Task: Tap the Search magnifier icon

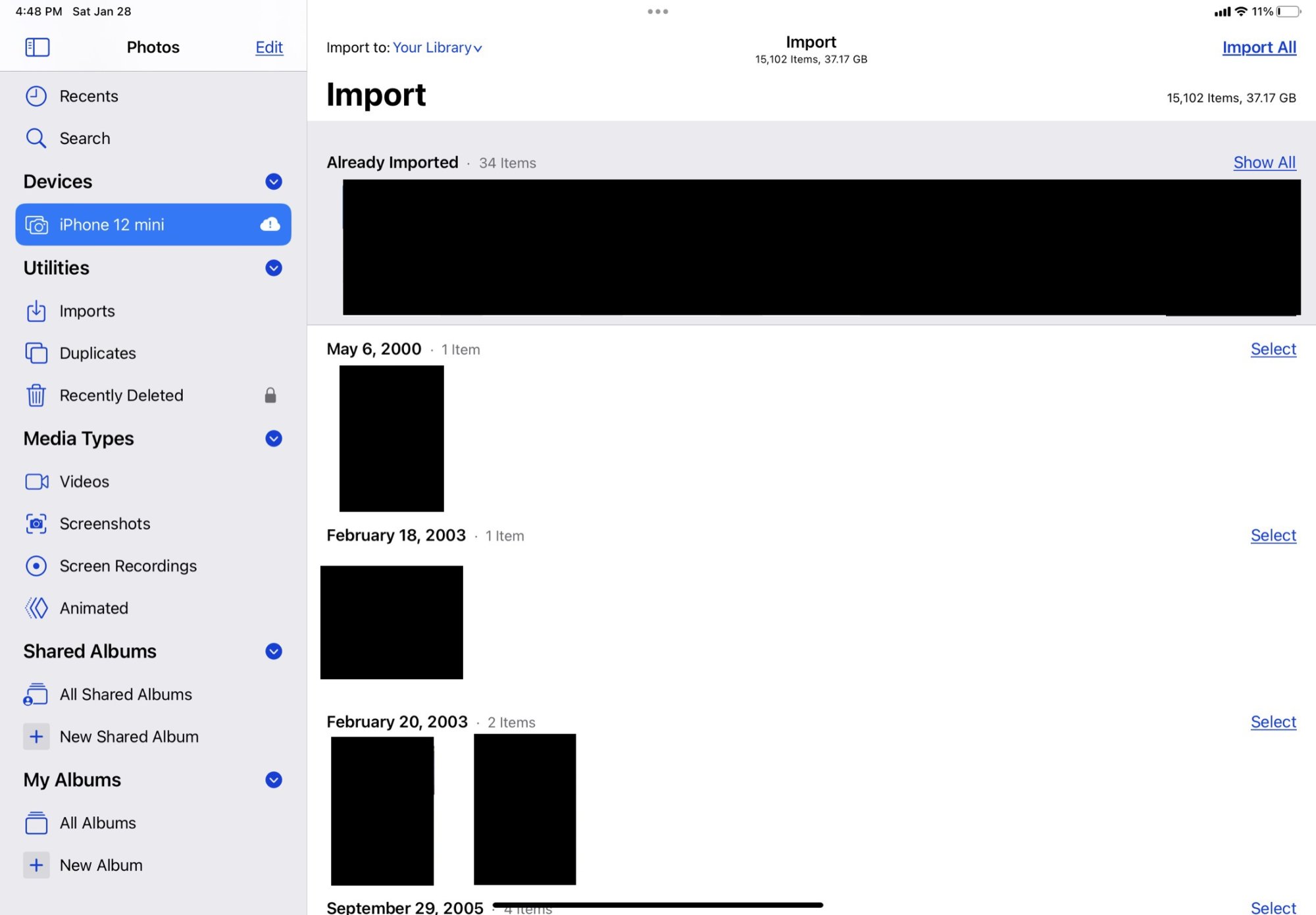Action: tap(36, 138)
